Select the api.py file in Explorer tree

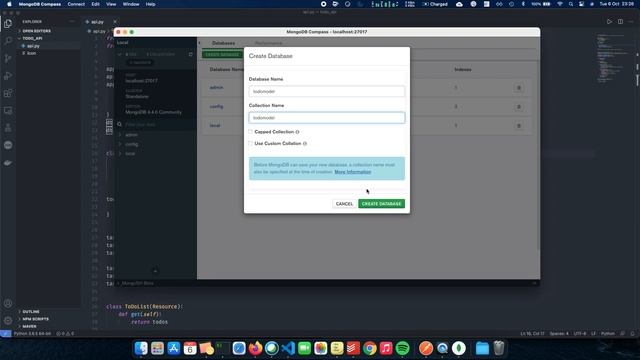pos(33,46)
